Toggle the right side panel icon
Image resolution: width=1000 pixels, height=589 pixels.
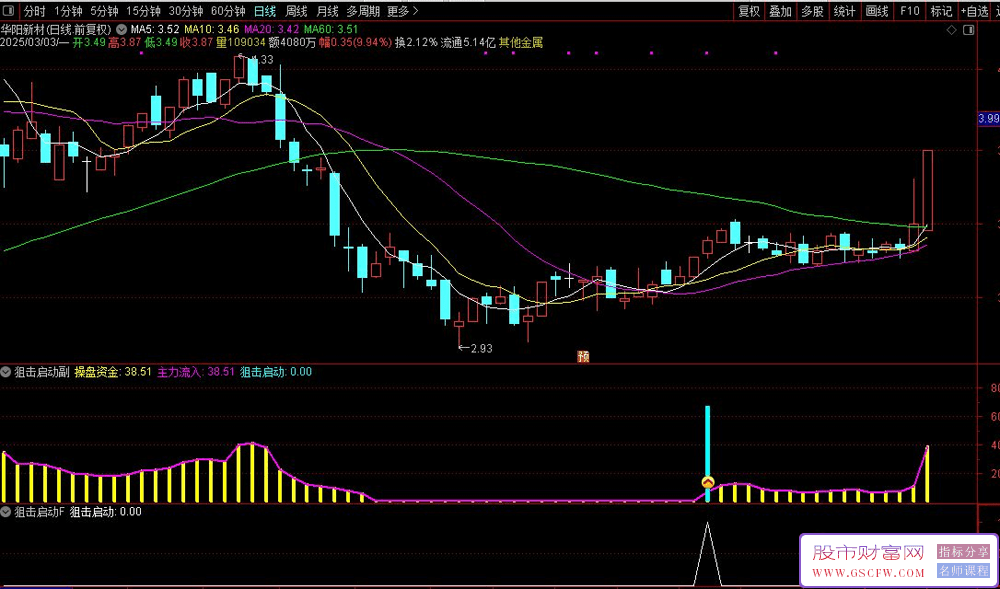[x=969, y=29]
